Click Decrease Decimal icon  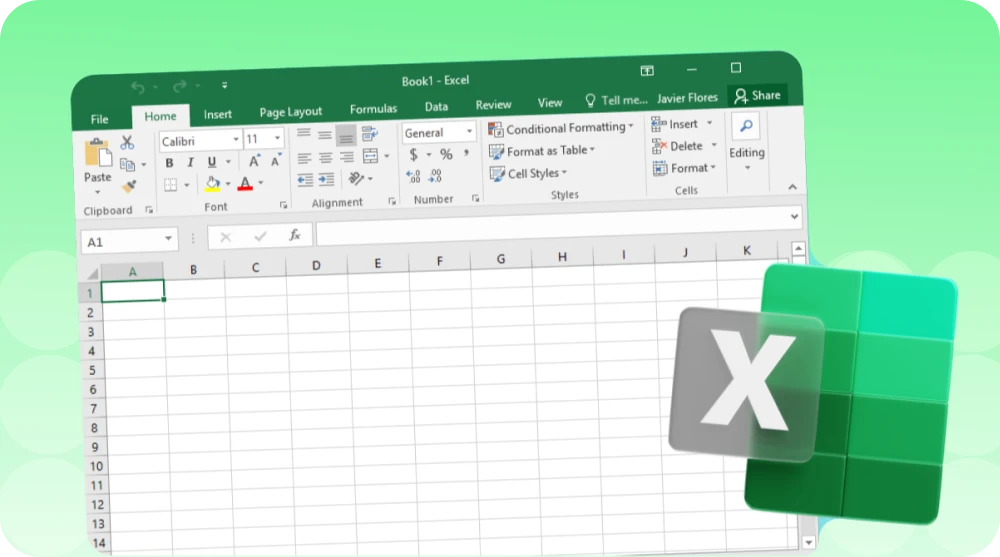click(435, 175)
